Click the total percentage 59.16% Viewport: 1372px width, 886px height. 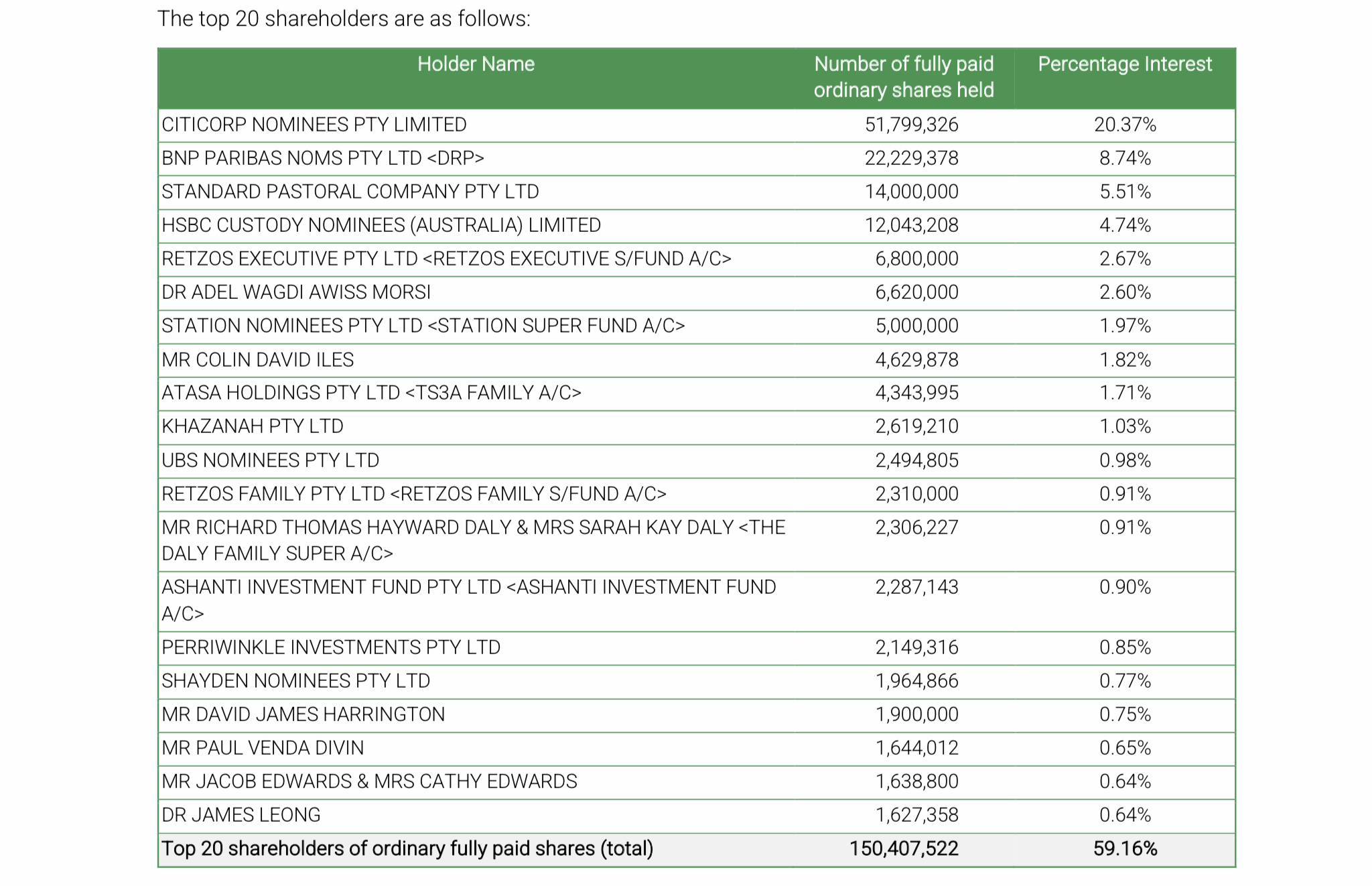(1125, 848)
